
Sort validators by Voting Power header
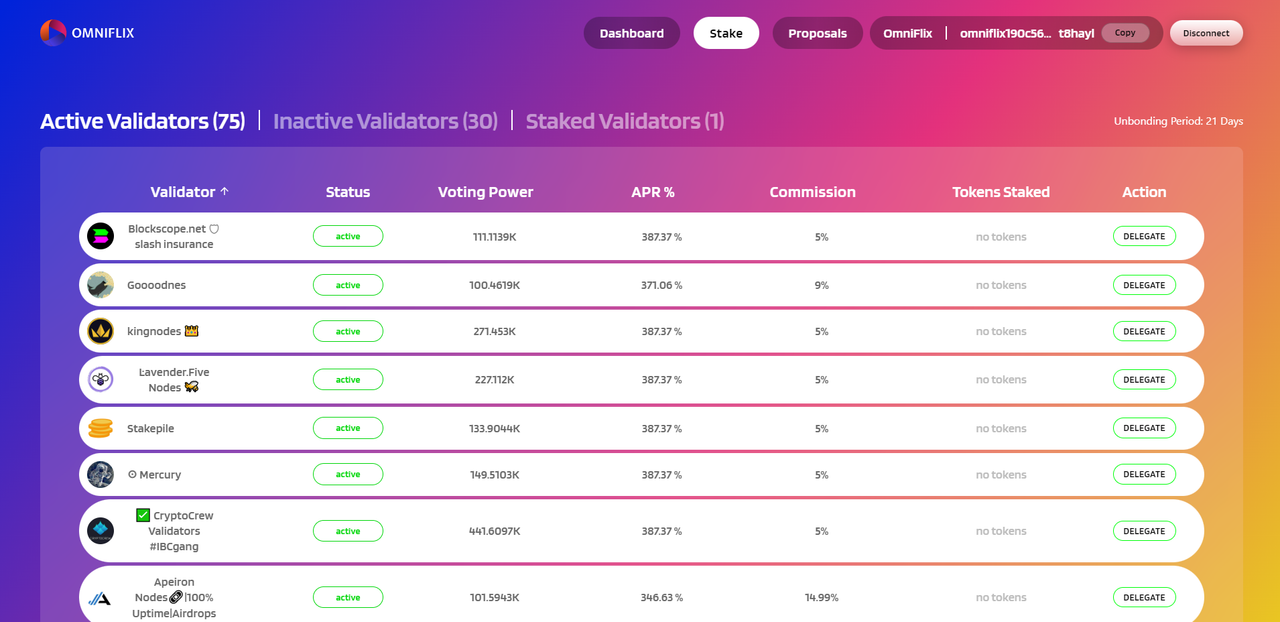485,192
